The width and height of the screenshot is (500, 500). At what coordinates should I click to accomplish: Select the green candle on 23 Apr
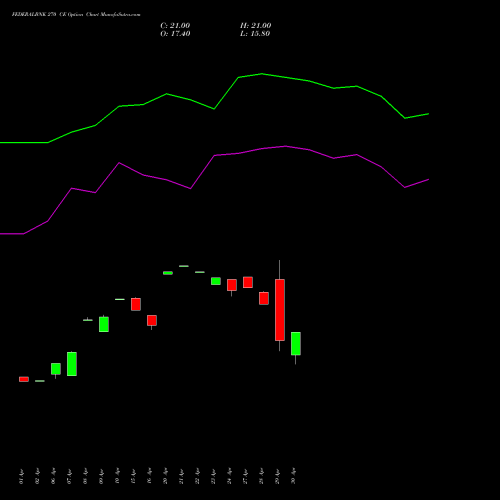click(216, 281)
